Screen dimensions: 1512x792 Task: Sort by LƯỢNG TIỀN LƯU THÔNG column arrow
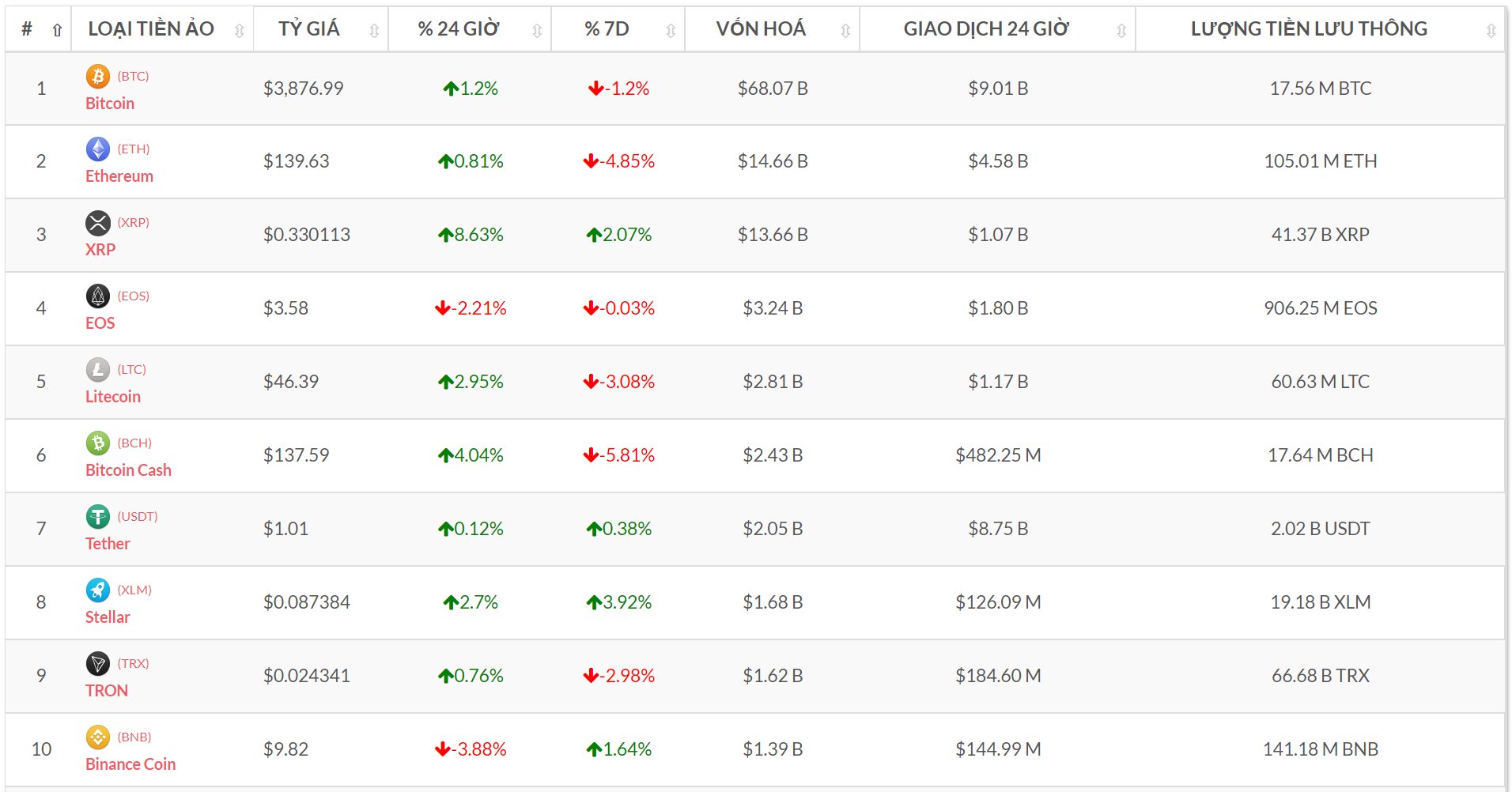pyautogui.click(x=1491, y=30)
